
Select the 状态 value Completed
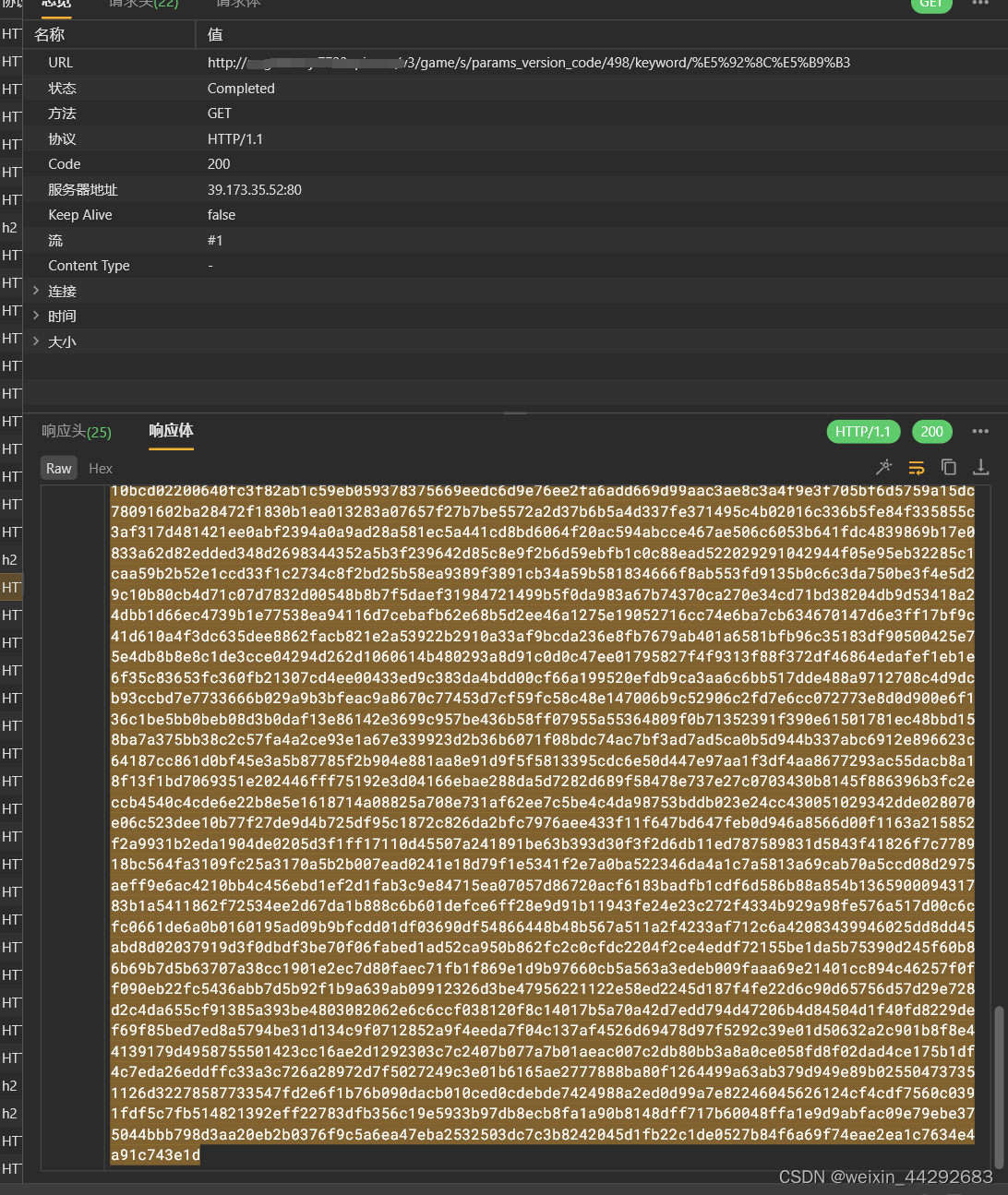(x=241, y=89)
